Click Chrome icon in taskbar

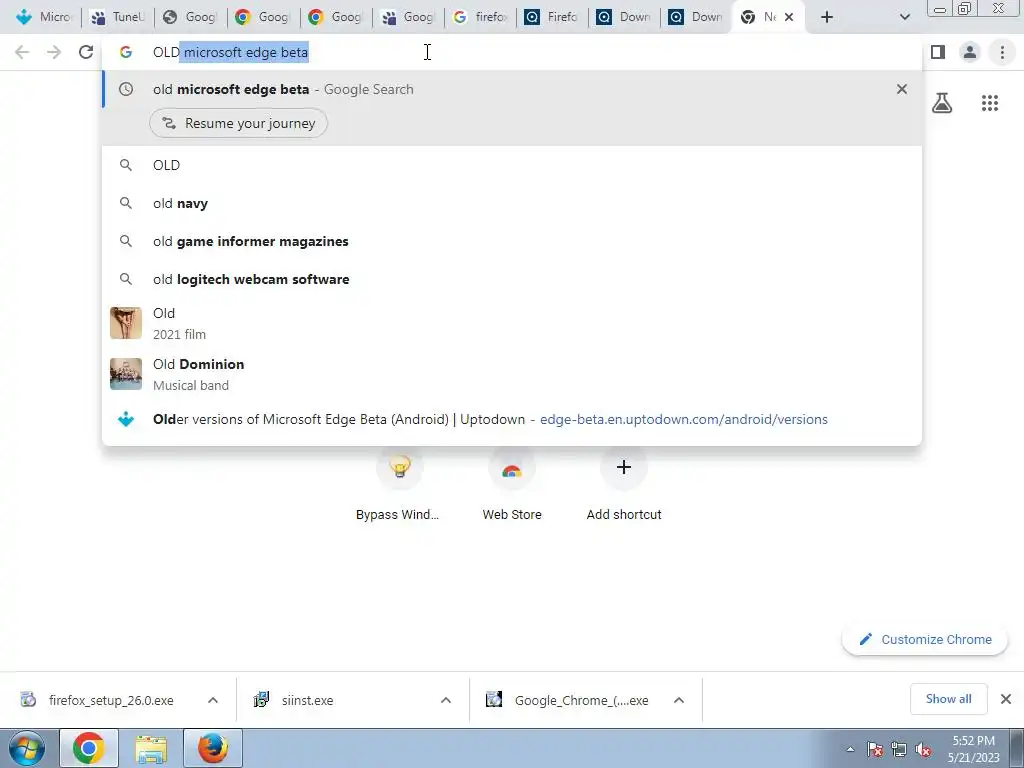89,748
